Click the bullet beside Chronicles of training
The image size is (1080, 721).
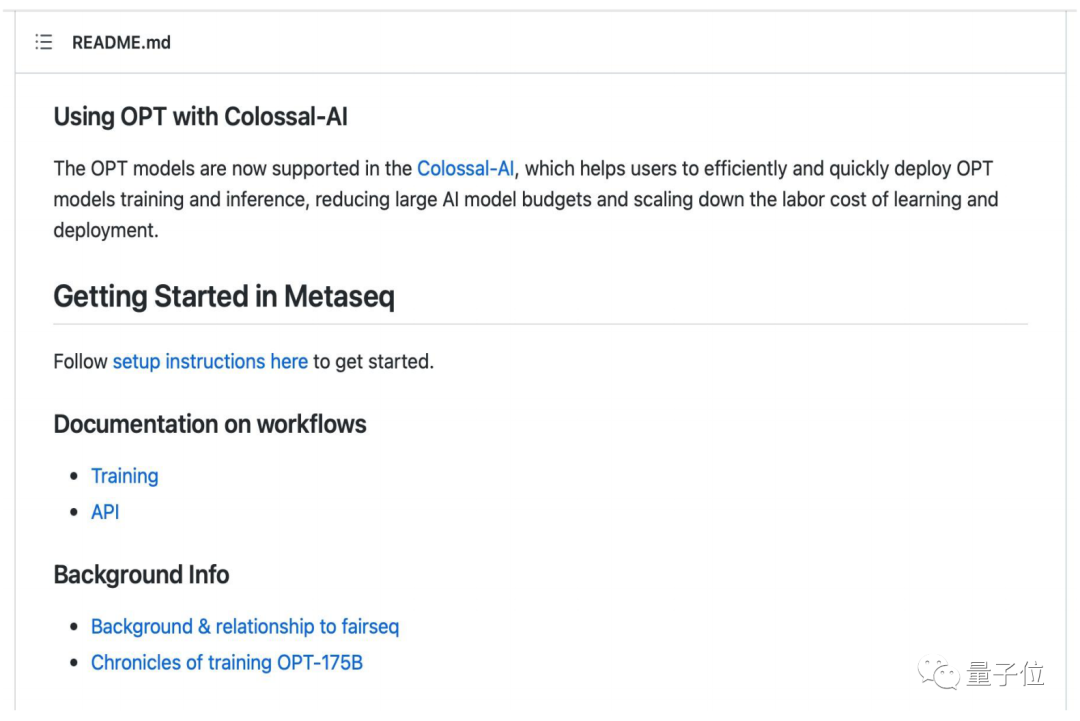click(74, 662)
